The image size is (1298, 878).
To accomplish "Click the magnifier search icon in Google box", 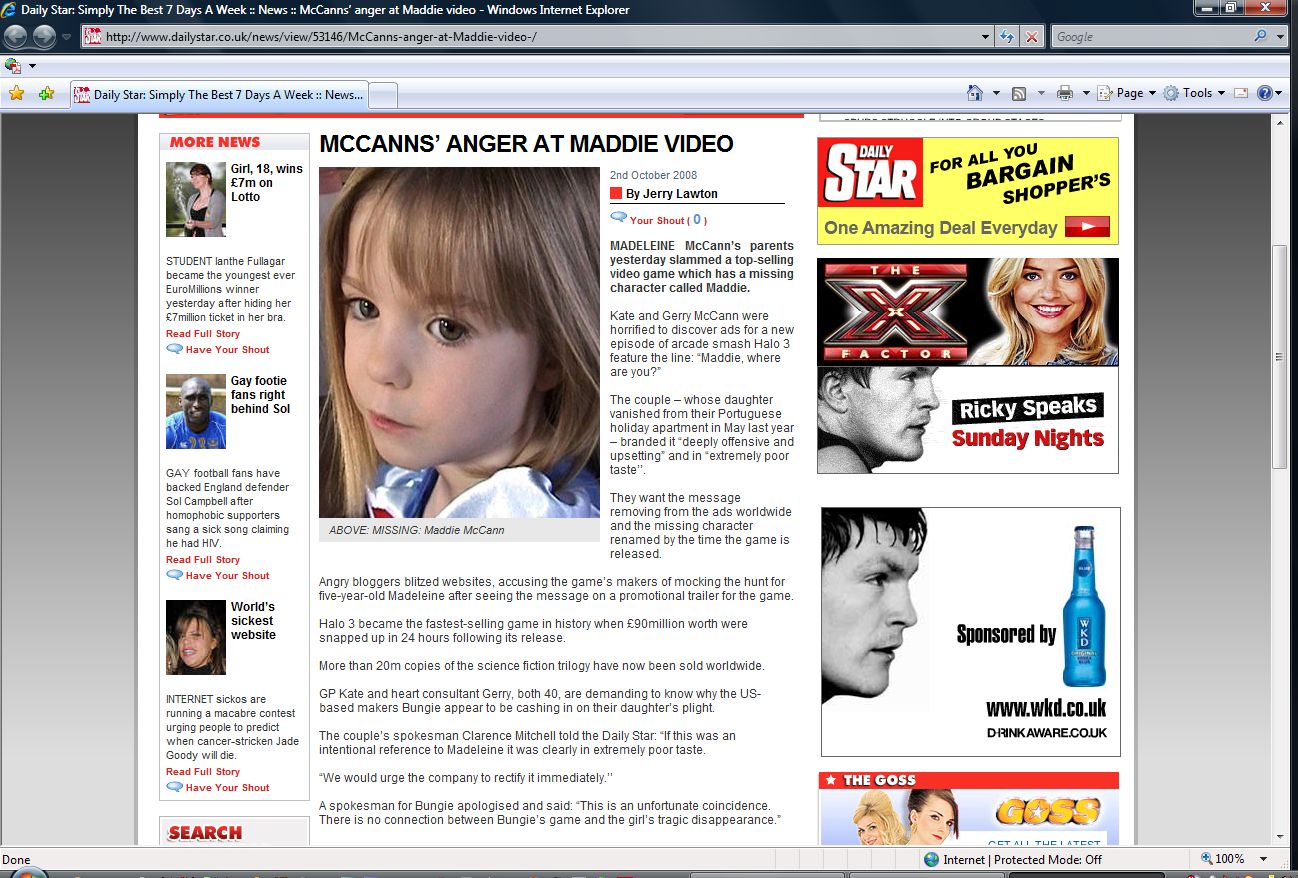I will tap(1260, 37).
